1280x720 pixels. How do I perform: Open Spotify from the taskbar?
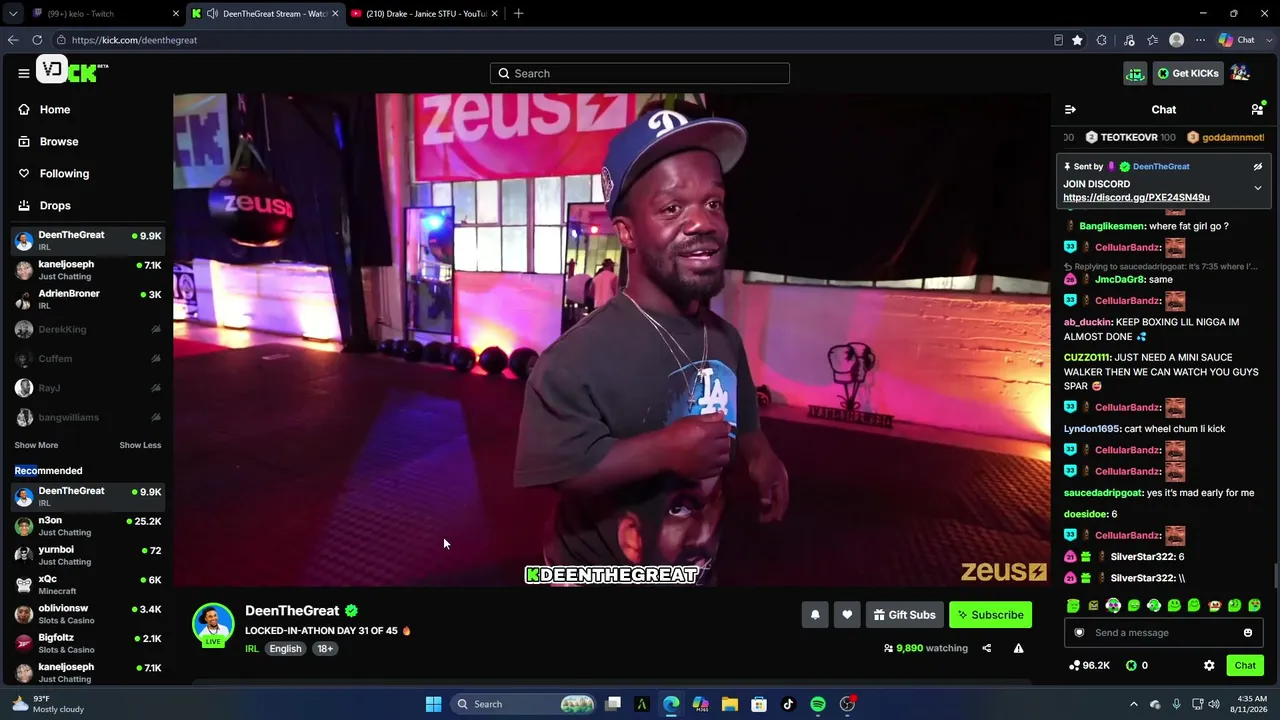(818, 704)
